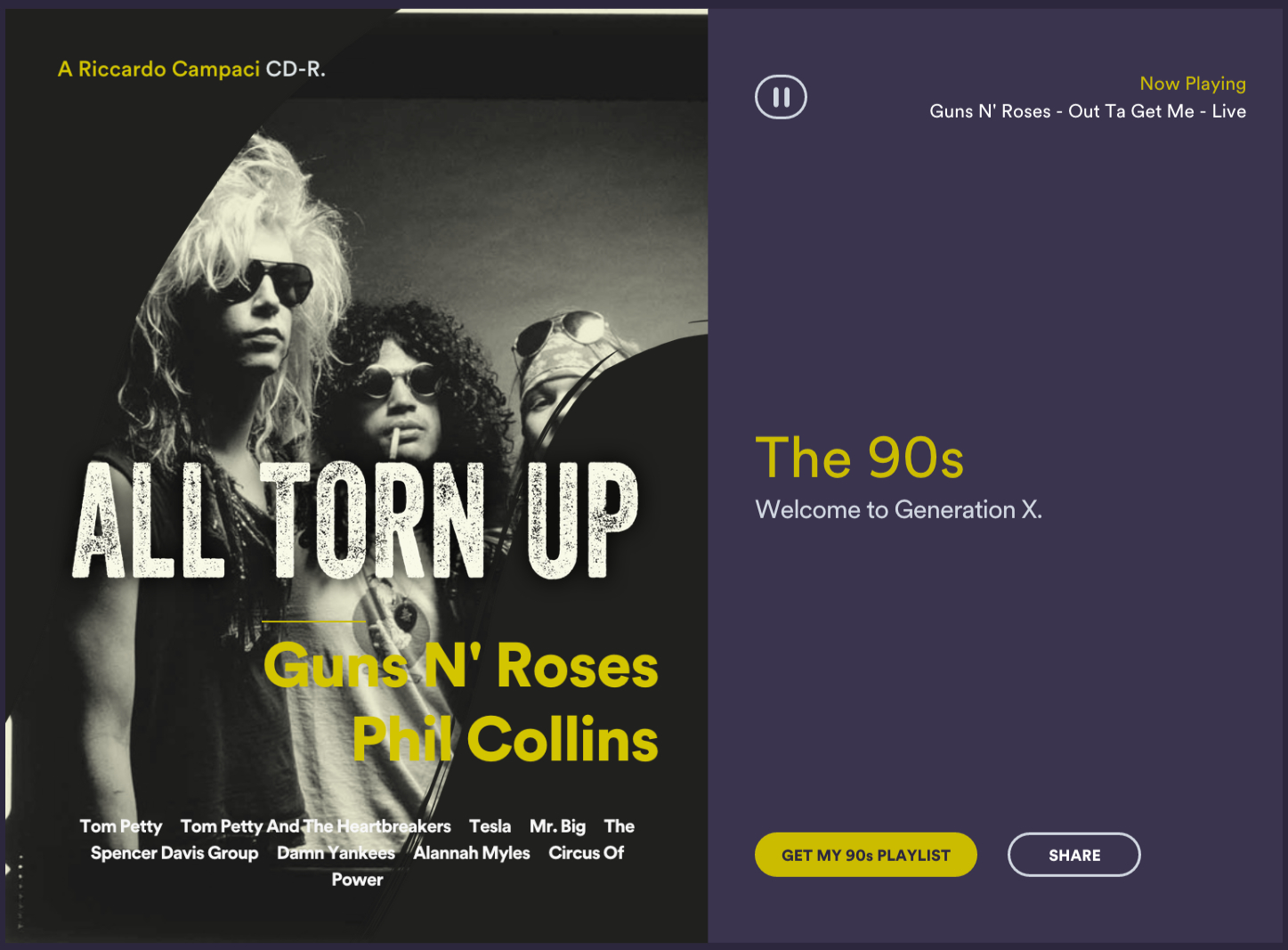Viewport: 1288px width, 950px height.
Task: Click the Riccardo Campaci CD-R caption
Action: pos(191,69)
